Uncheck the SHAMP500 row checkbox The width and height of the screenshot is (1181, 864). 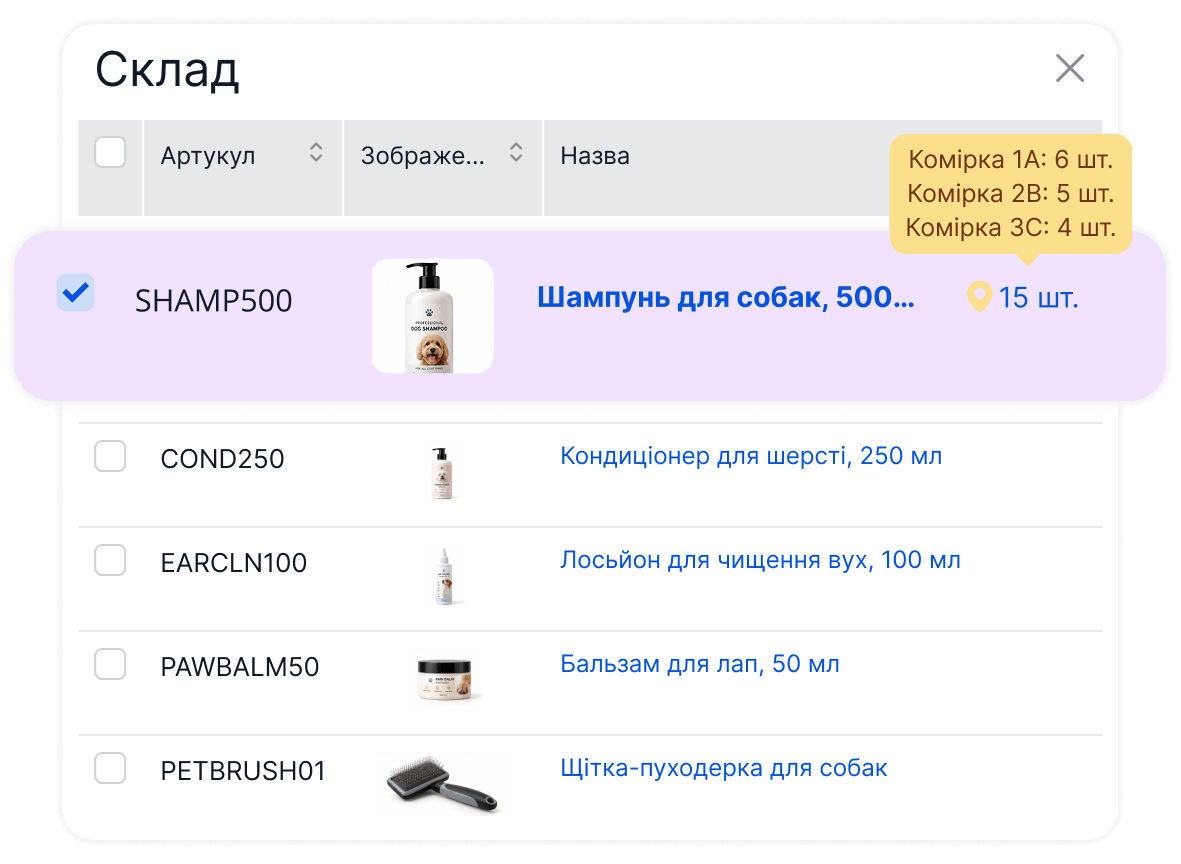click(75, 292)
